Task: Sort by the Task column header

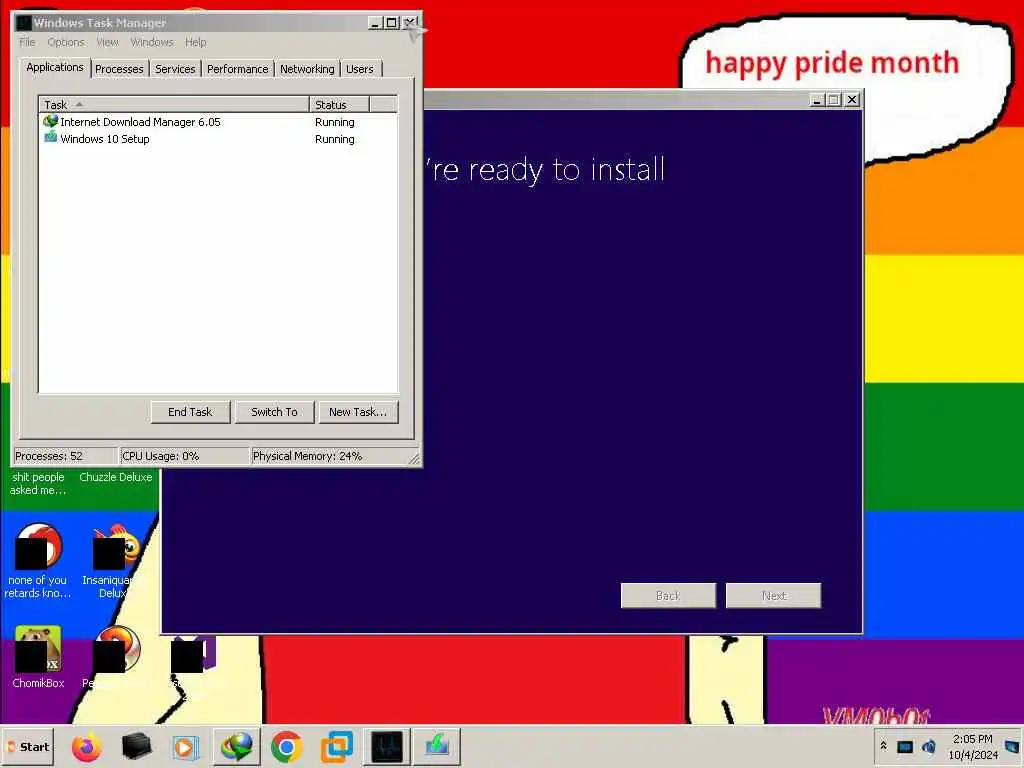Action: pyautogui.click(x=174, y=104)
